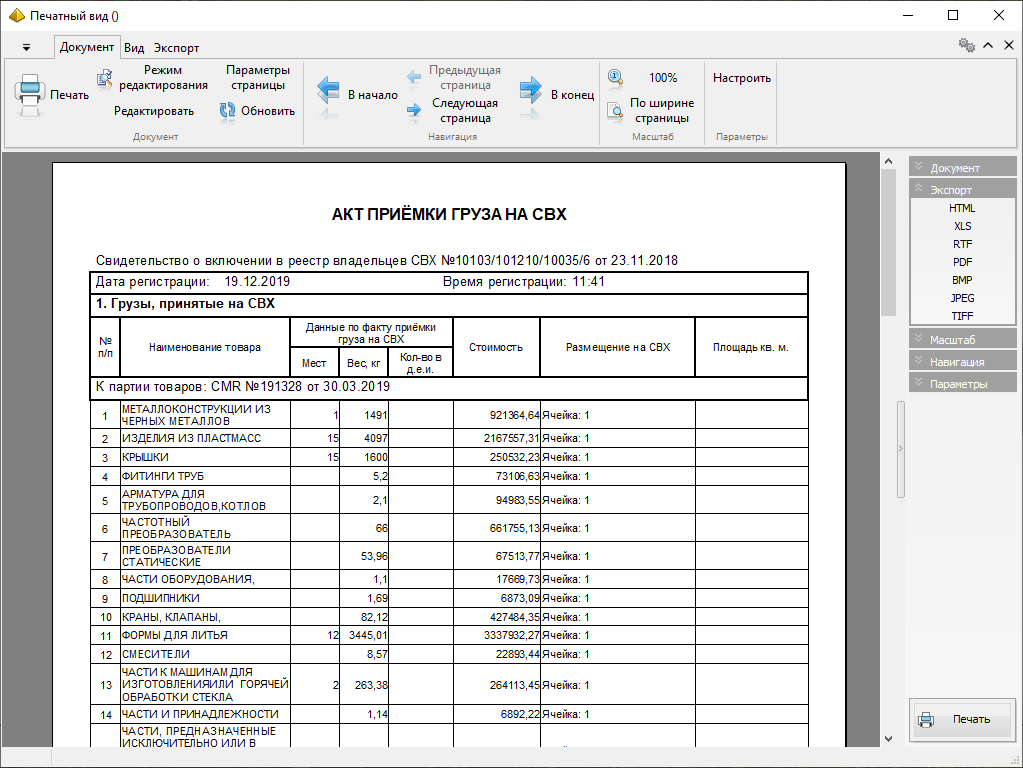This screenshot has width=1023, height=768.
Task: Click the fit page width icon
Action: pos(615,110)
